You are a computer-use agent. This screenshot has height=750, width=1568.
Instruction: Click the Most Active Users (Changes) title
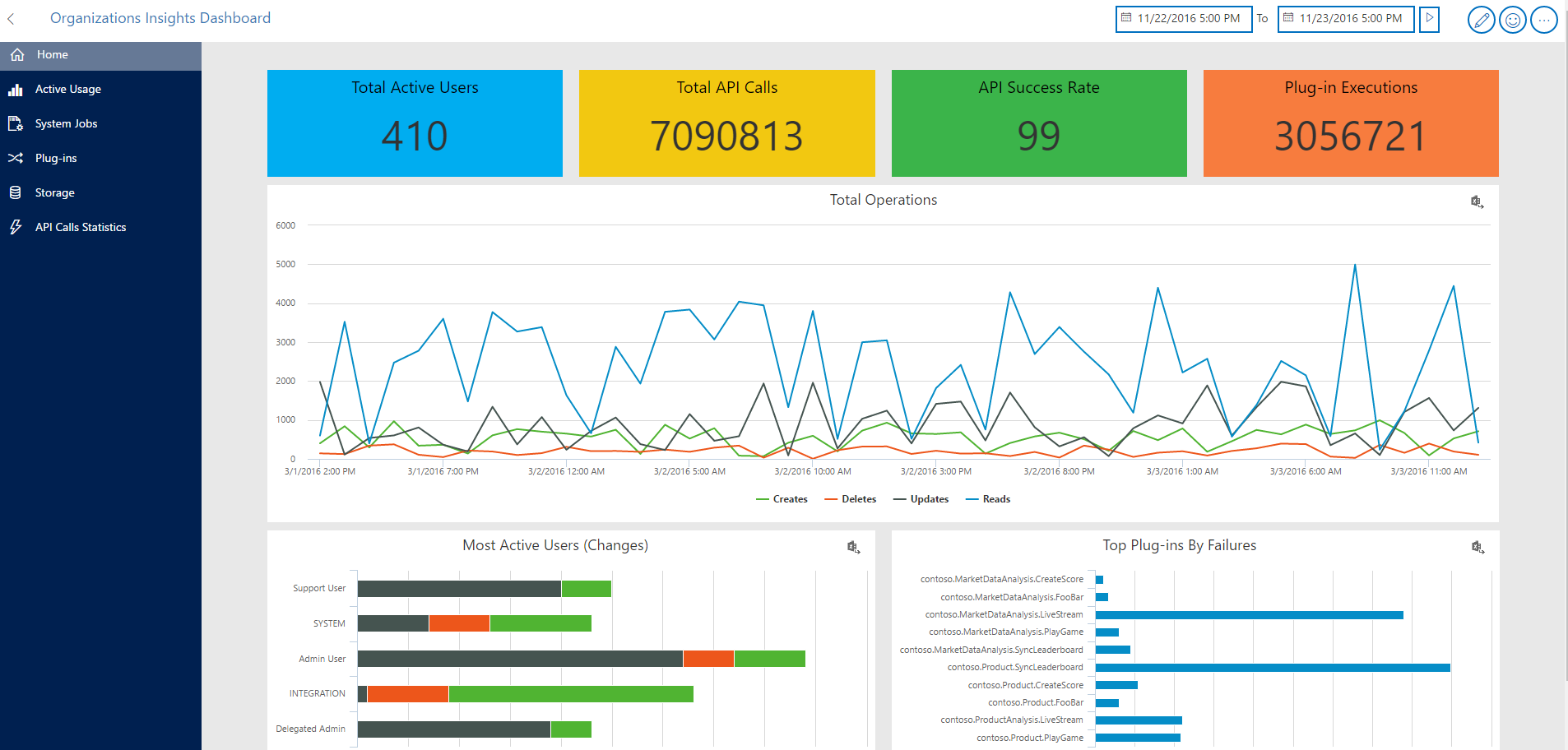pyautogui.click(x=555, y=545)
